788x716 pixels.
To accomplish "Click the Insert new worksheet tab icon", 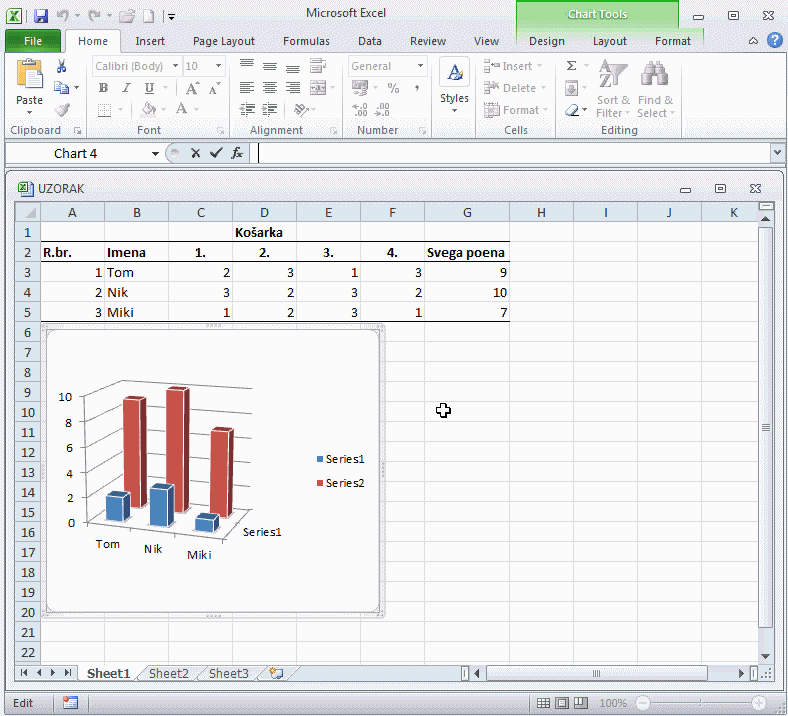I will coord(276,673).
